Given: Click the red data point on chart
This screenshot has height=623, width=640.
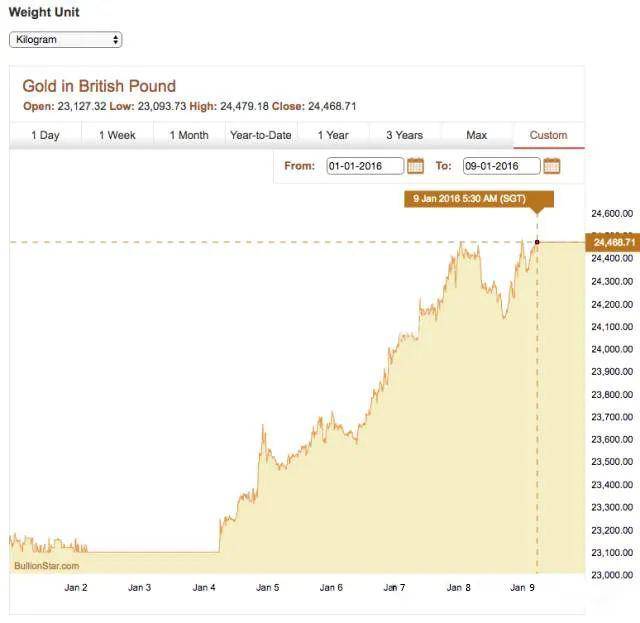Looking at the screenshot, I should [537, 242].
